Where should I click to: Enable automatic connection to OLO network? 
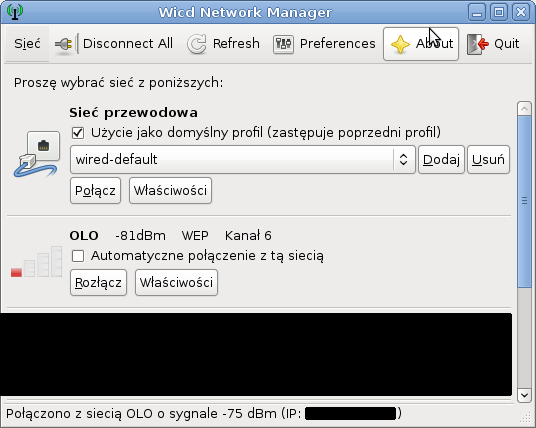pyautogui.click(x=78, y=256)
